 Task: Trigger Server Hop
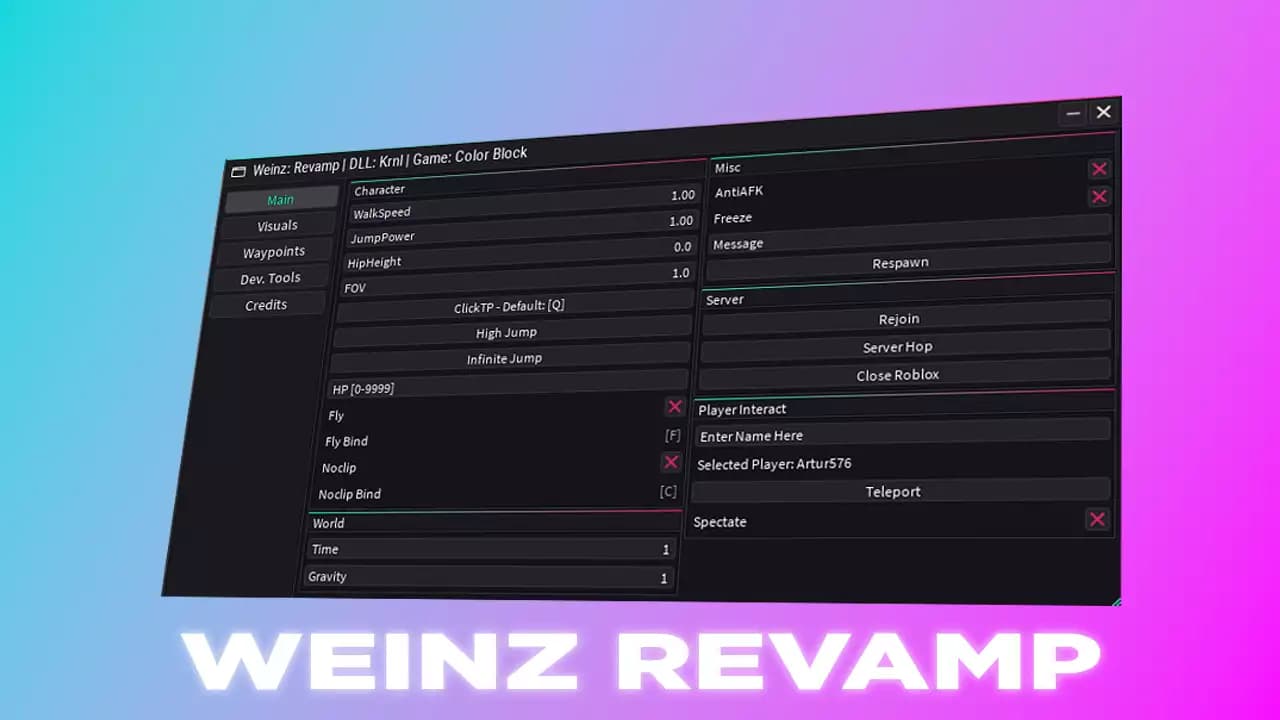pyautogui.click(x=898, y=346)
